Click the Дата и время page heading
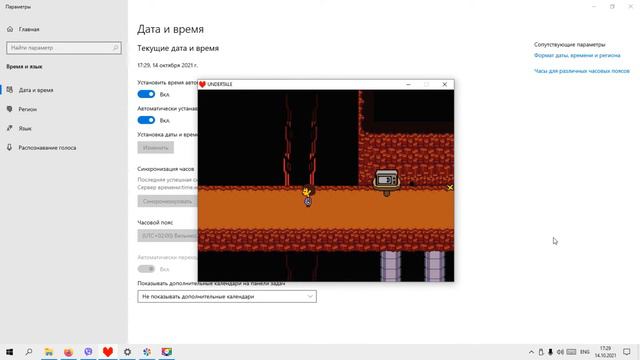The height and width of the screenshot is (360, 640). click(x=170, y=29)
